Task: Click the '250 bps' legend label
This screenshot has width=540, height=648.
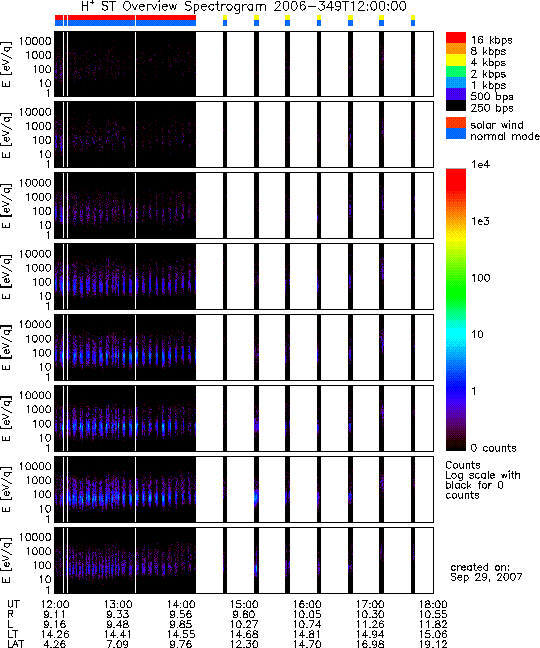Action: tap(492, 108)
